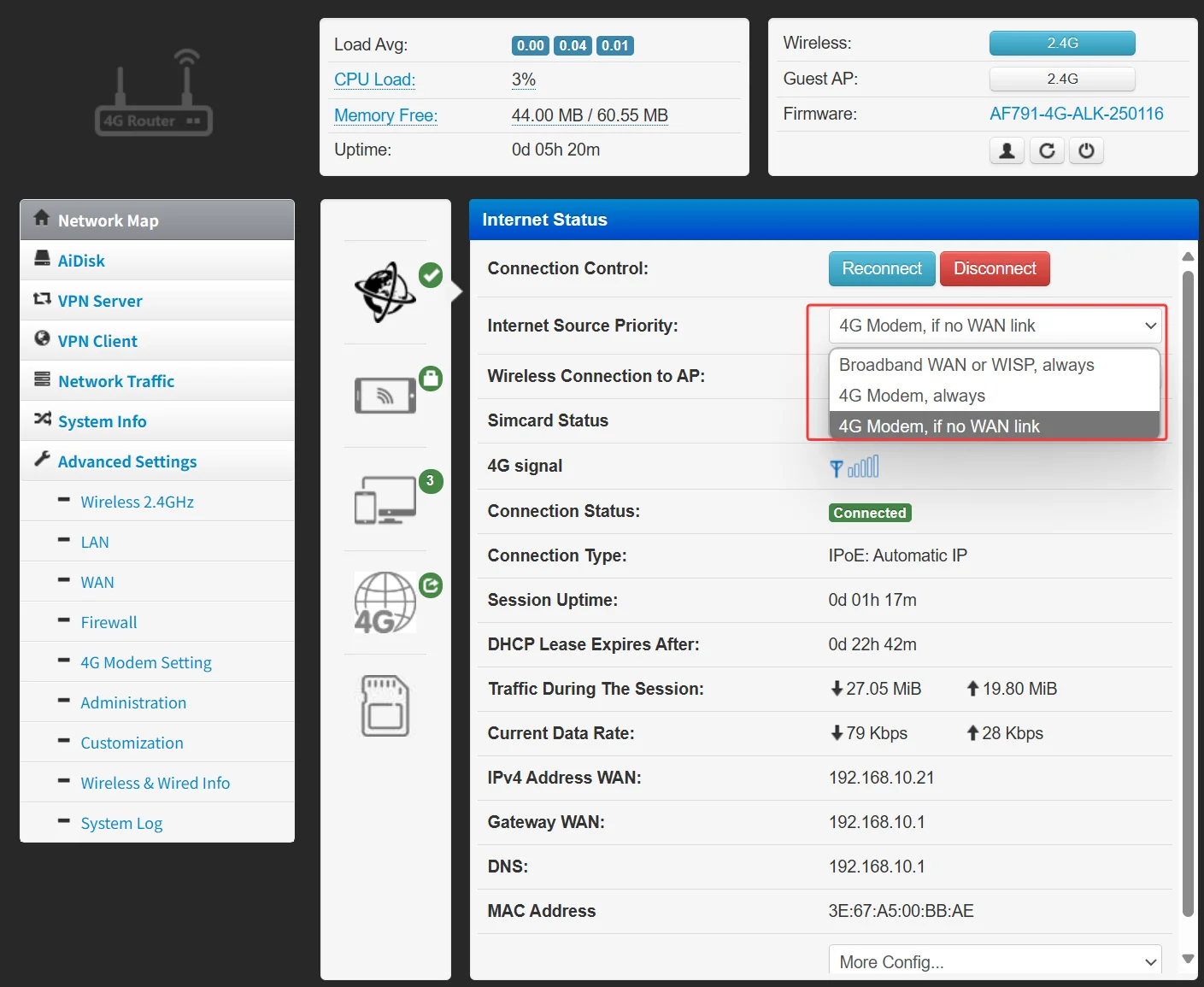Open the Memory Free link

[385, 115]
